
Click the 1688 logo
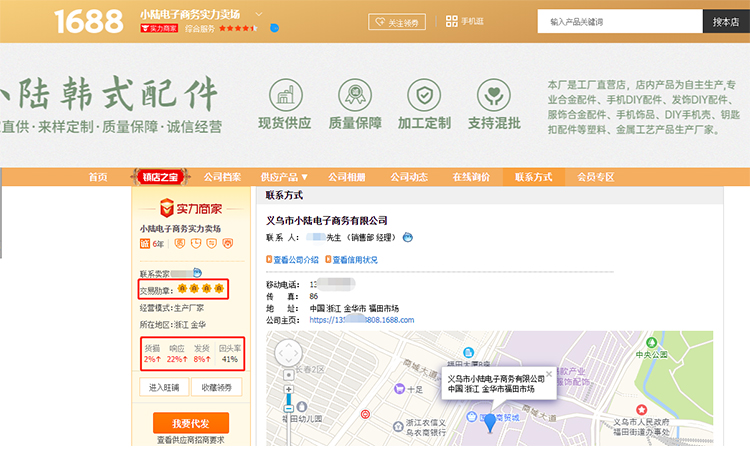88,22
